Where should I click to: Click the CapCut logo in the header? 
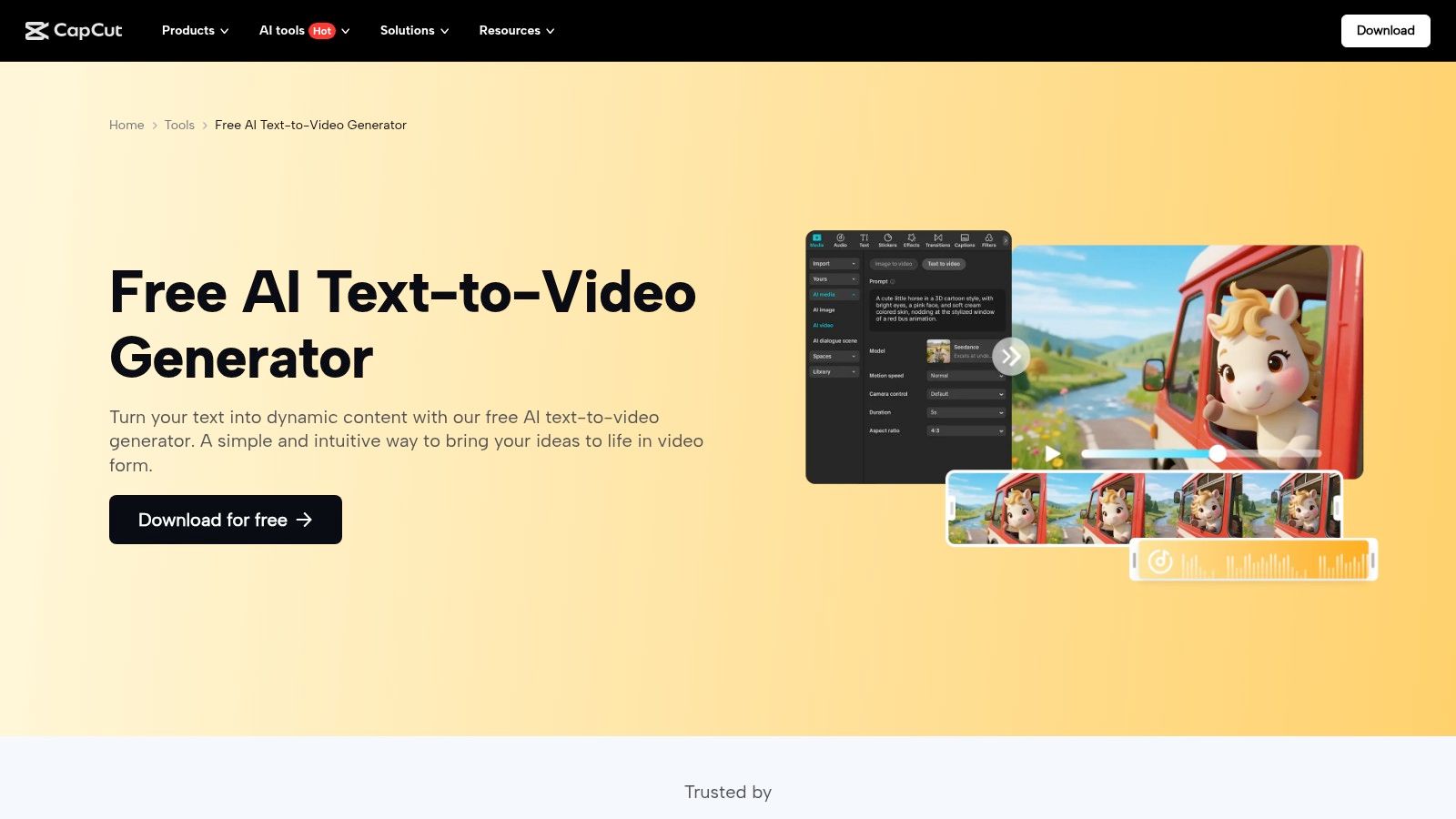point(74,31)
